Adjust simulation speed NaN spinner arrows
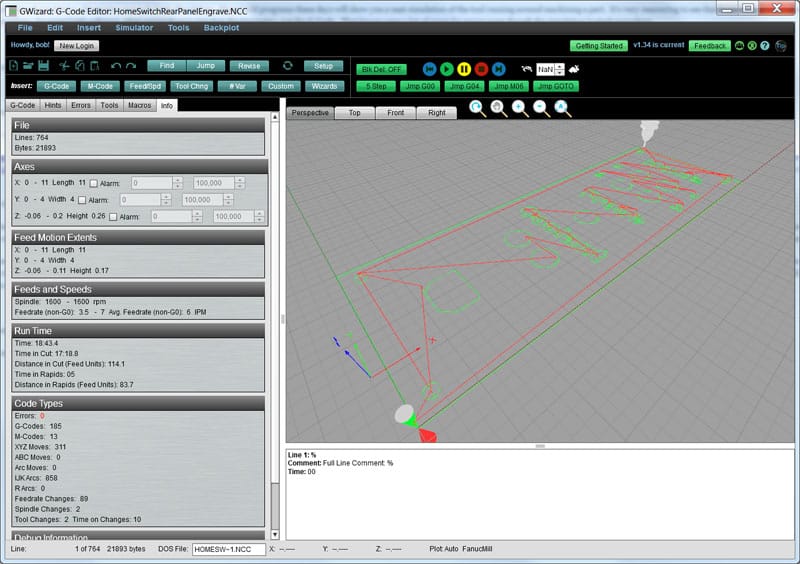Screen dimensions: 800x564 pos(560,69)
